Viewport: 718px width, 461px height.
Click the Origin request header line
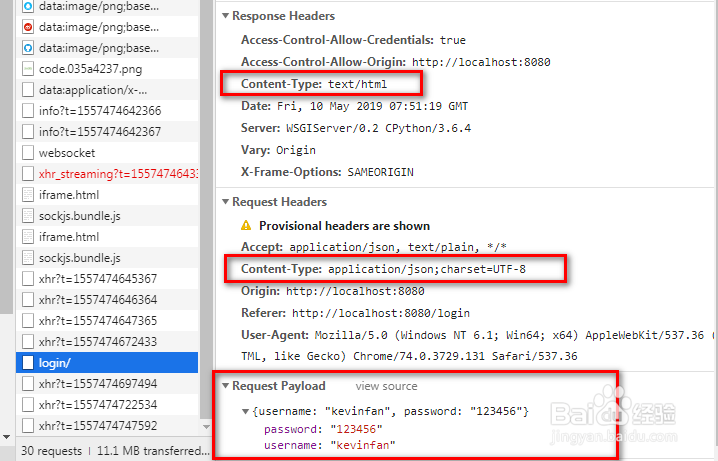(x=333, y=291)
